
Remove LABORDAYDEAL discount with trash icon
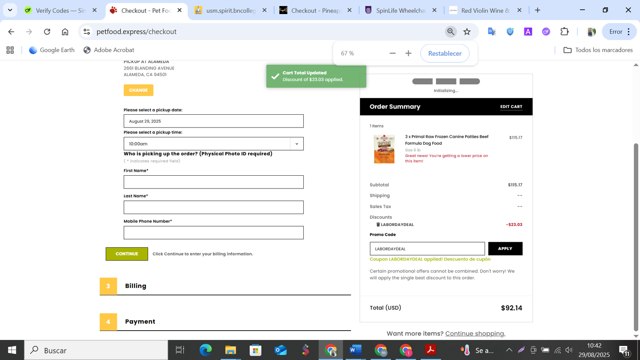pyautogui.click(x=378, y=224)
